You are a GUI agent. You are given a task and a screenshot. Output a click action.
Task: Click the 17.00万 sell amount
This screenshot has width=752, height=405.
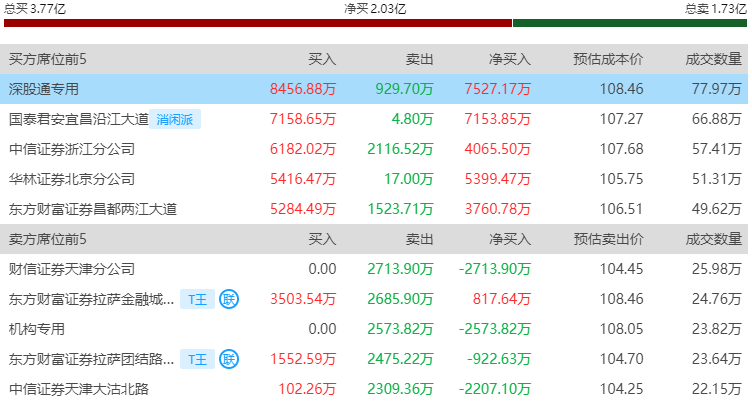(409, 179)
